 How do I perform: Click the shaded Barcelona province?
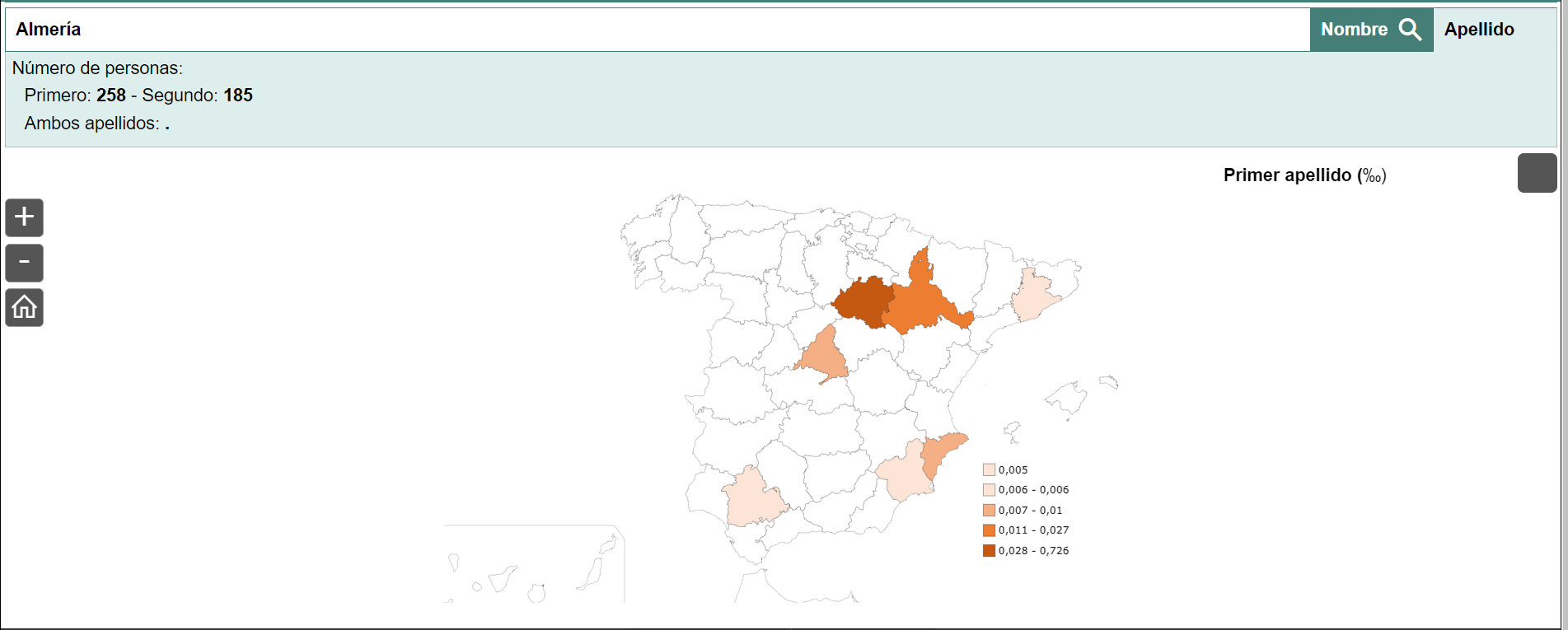tap(1032, 296)
